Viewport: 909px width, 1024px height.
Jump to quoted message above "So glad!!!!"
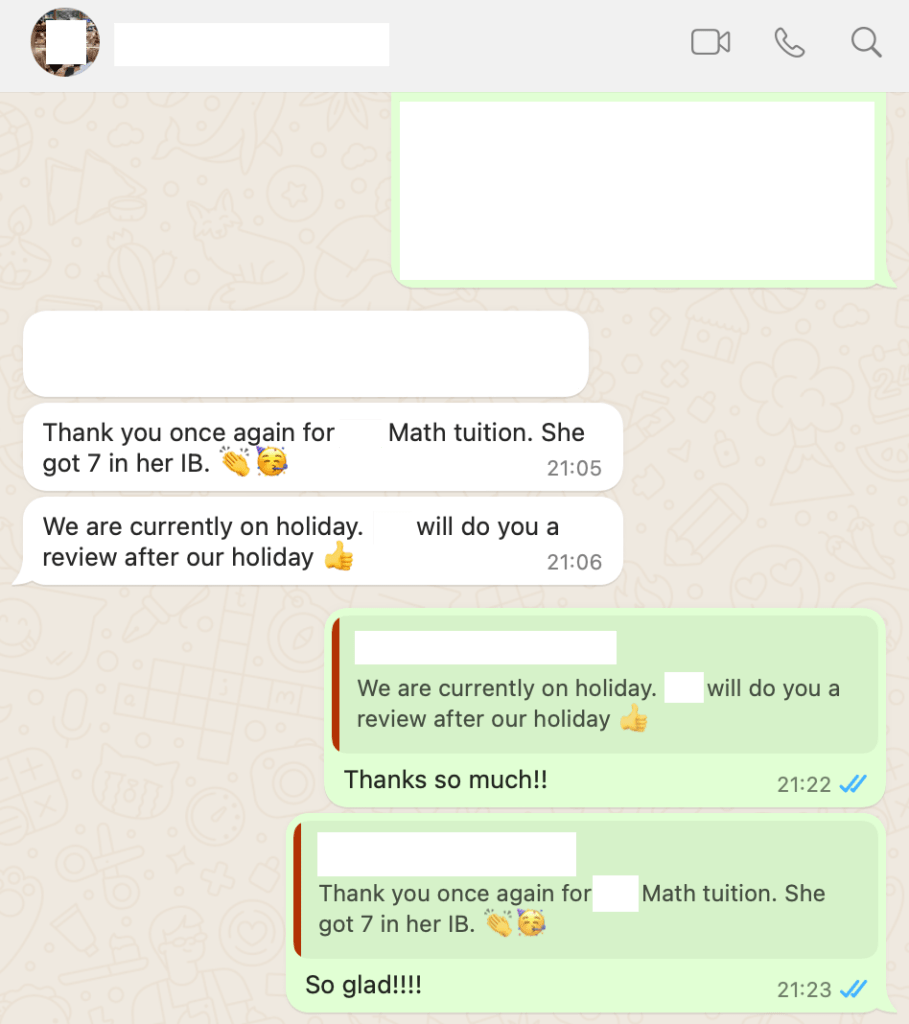[x=586, y=889]
